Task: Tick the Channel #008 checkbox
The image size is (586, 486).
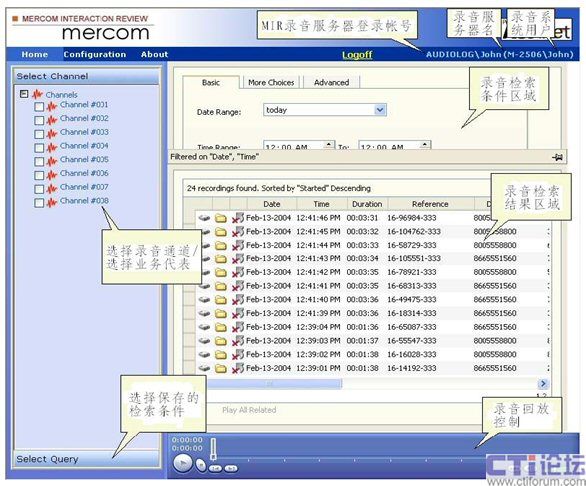Action: point(39,203)
